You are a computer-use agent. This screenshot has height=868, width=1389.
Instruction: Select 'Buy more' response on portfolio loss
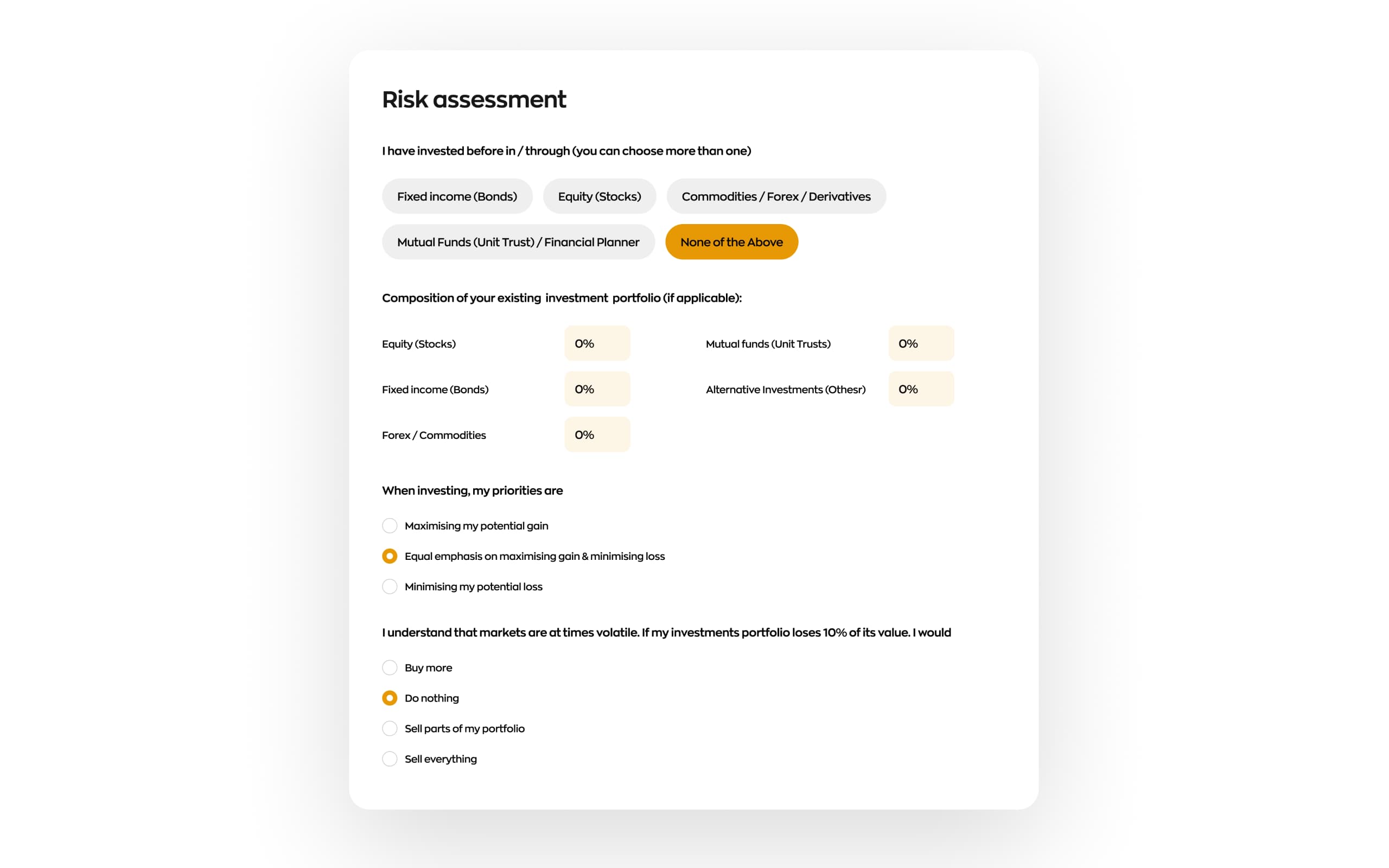(389, 667)
